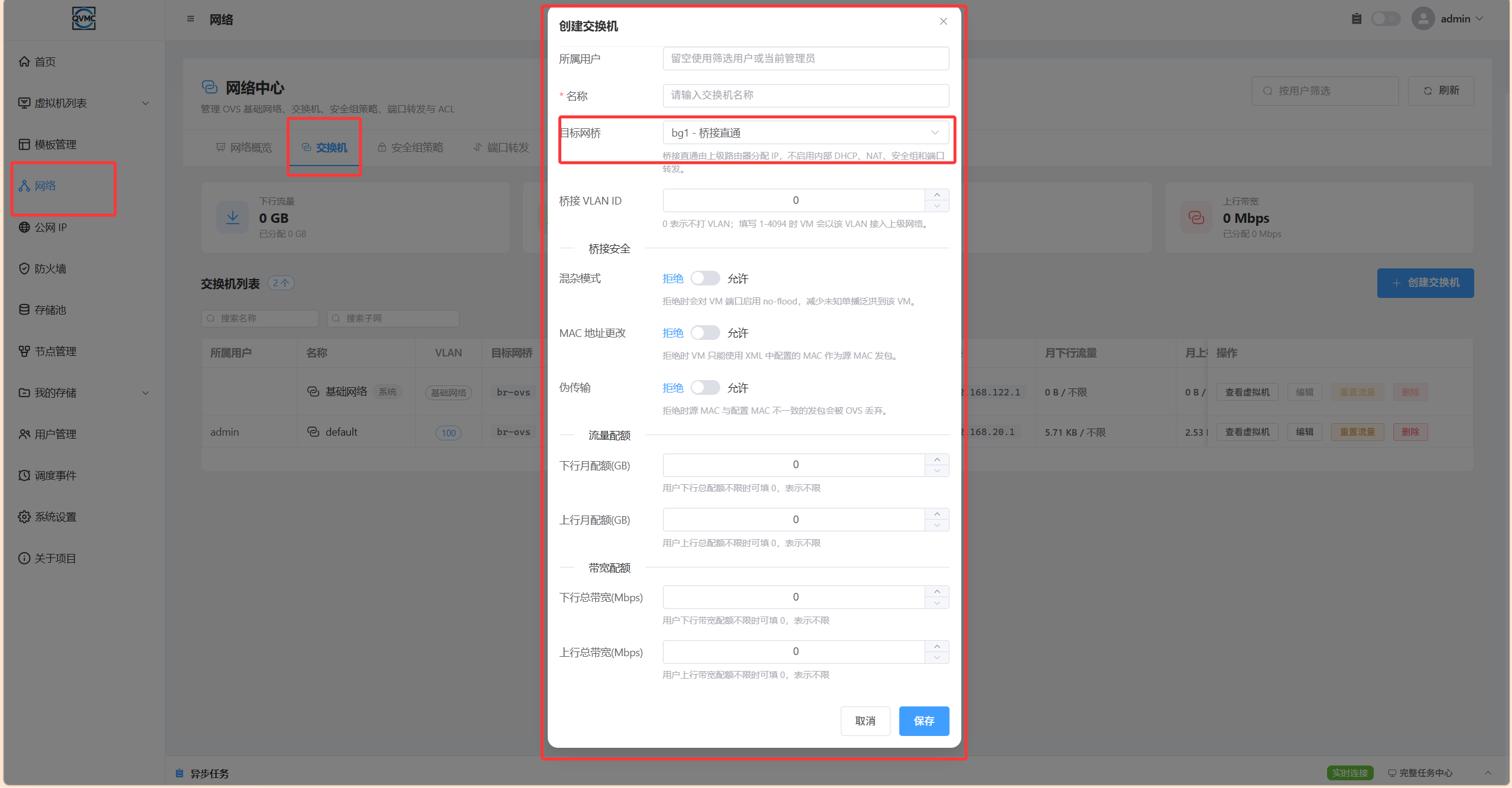The height and width of the screenshot is (788, 1512).
Task: Open the 目标网桥 dropdown
Action: (805, 132)
